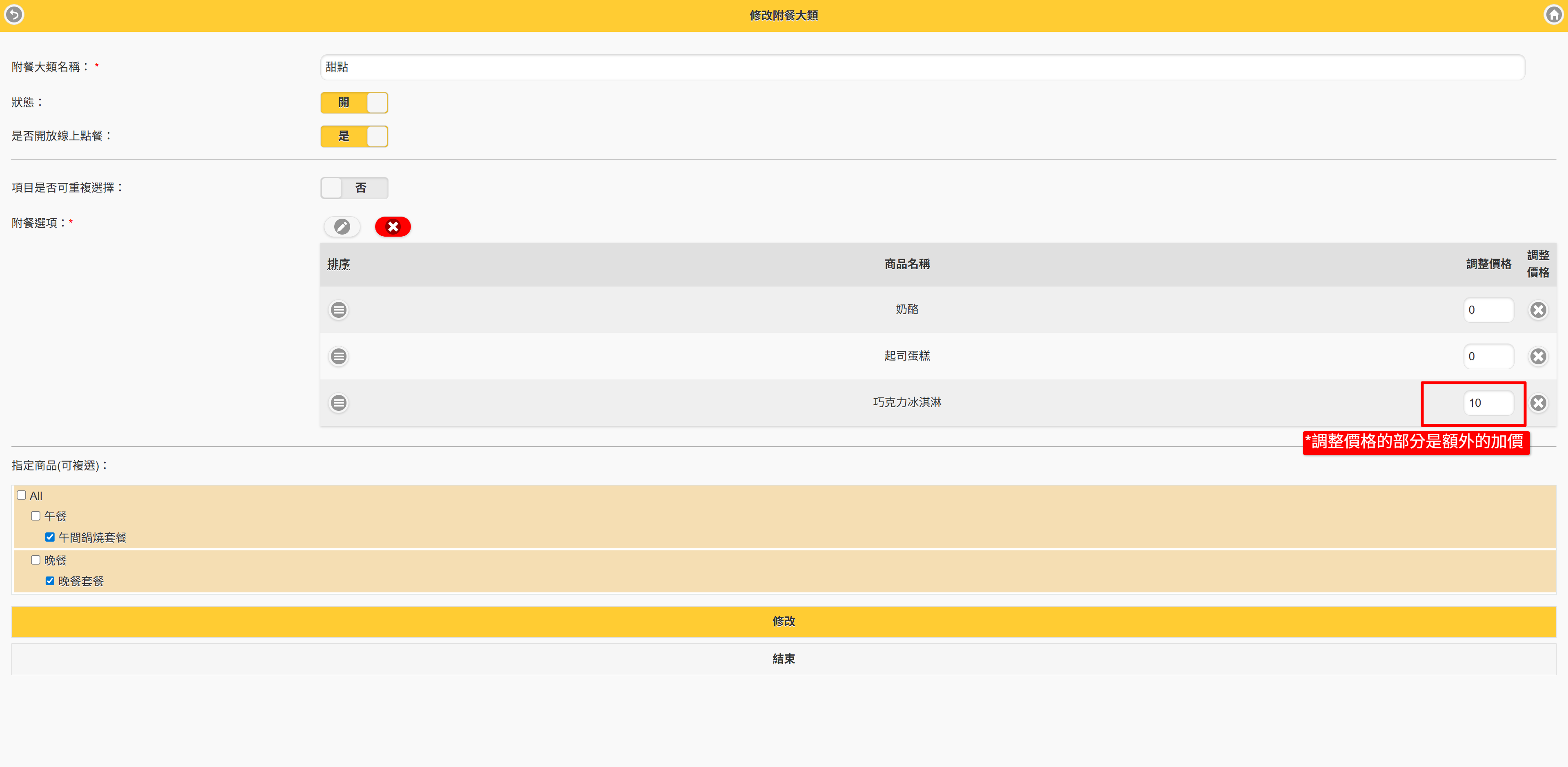Viewport: 1568px width, 767px height.
Task: Click the 附餐大類名稱 text field
Action: coord(922,67)
